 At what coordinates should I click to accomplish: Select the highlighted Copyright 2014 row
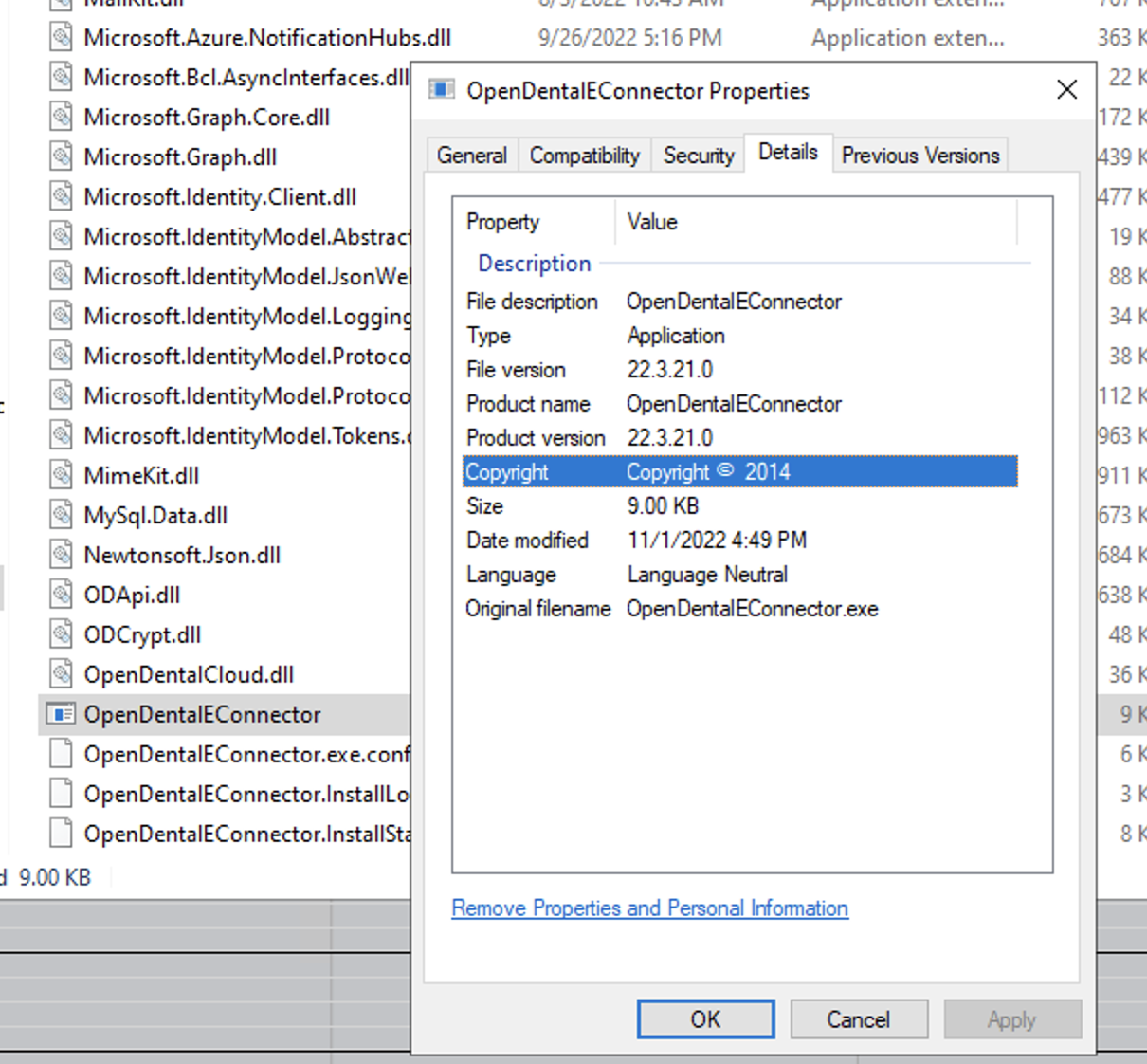739,472
